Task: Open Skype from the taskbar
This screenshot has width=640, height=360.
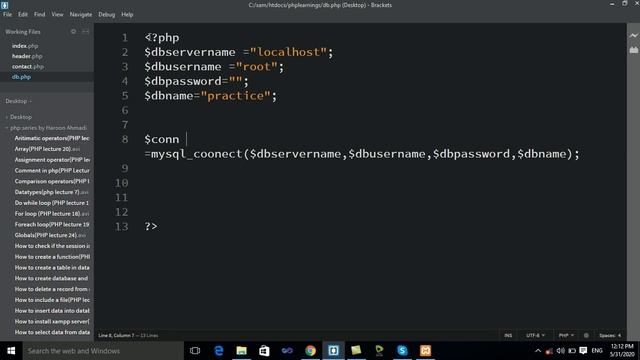Action: (x=402, y=351)
